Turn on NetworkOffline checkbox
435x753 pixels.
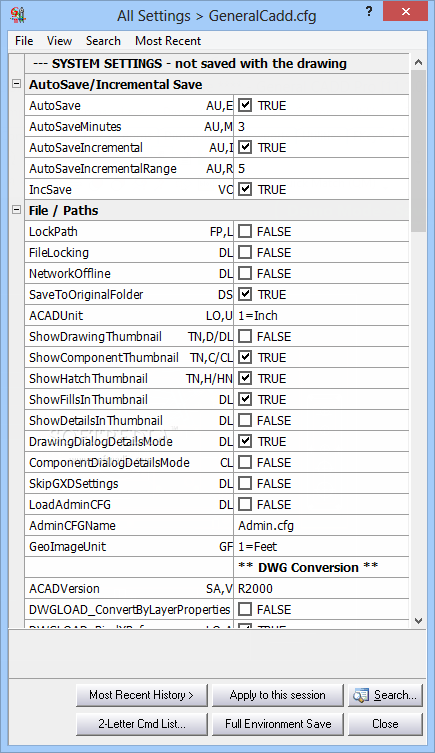[x=245, y=273]
